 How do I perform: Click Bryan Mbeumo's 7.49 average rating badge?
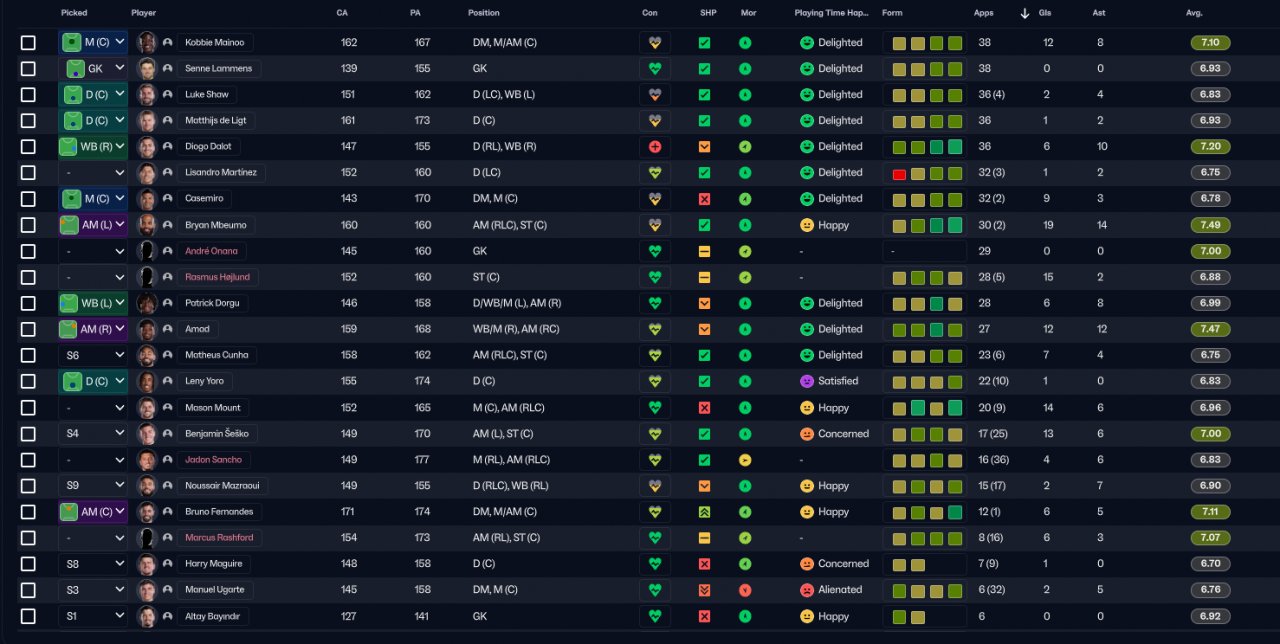1210,225
